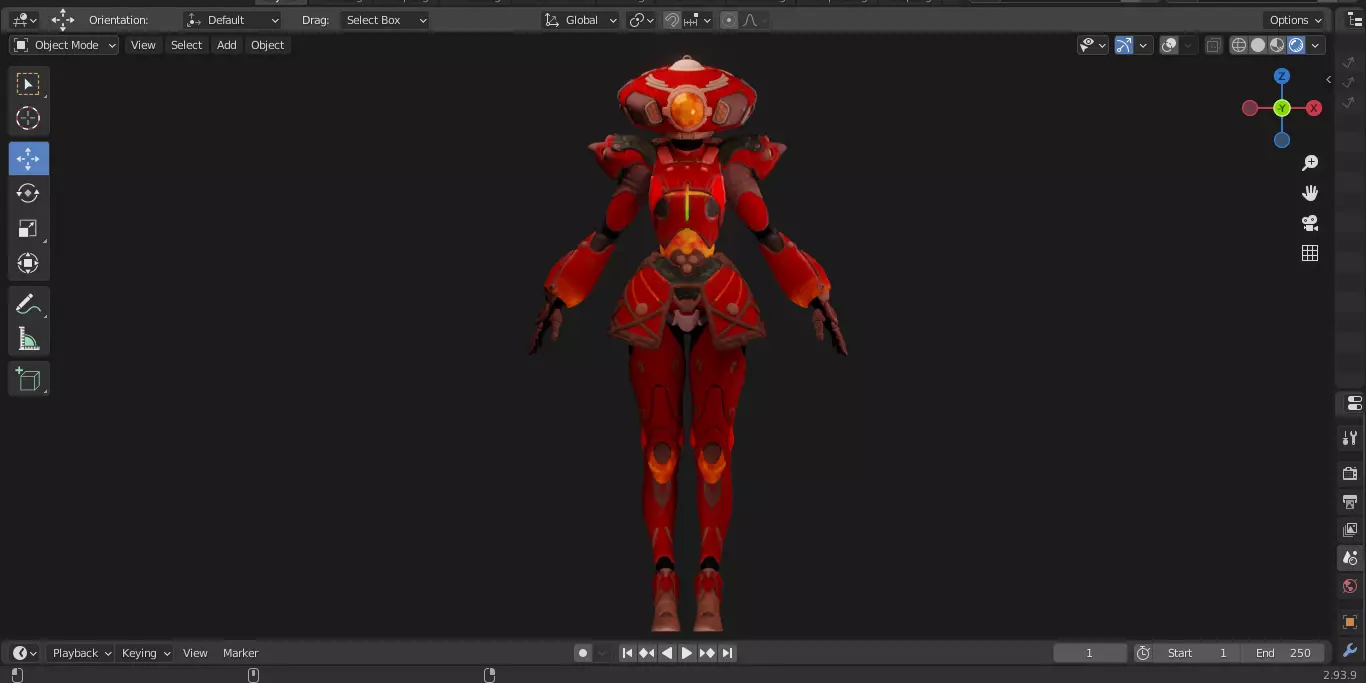Viewport: 1366px width, 683px height.
Task: Open the Keying menu
Action: [146, 653]
